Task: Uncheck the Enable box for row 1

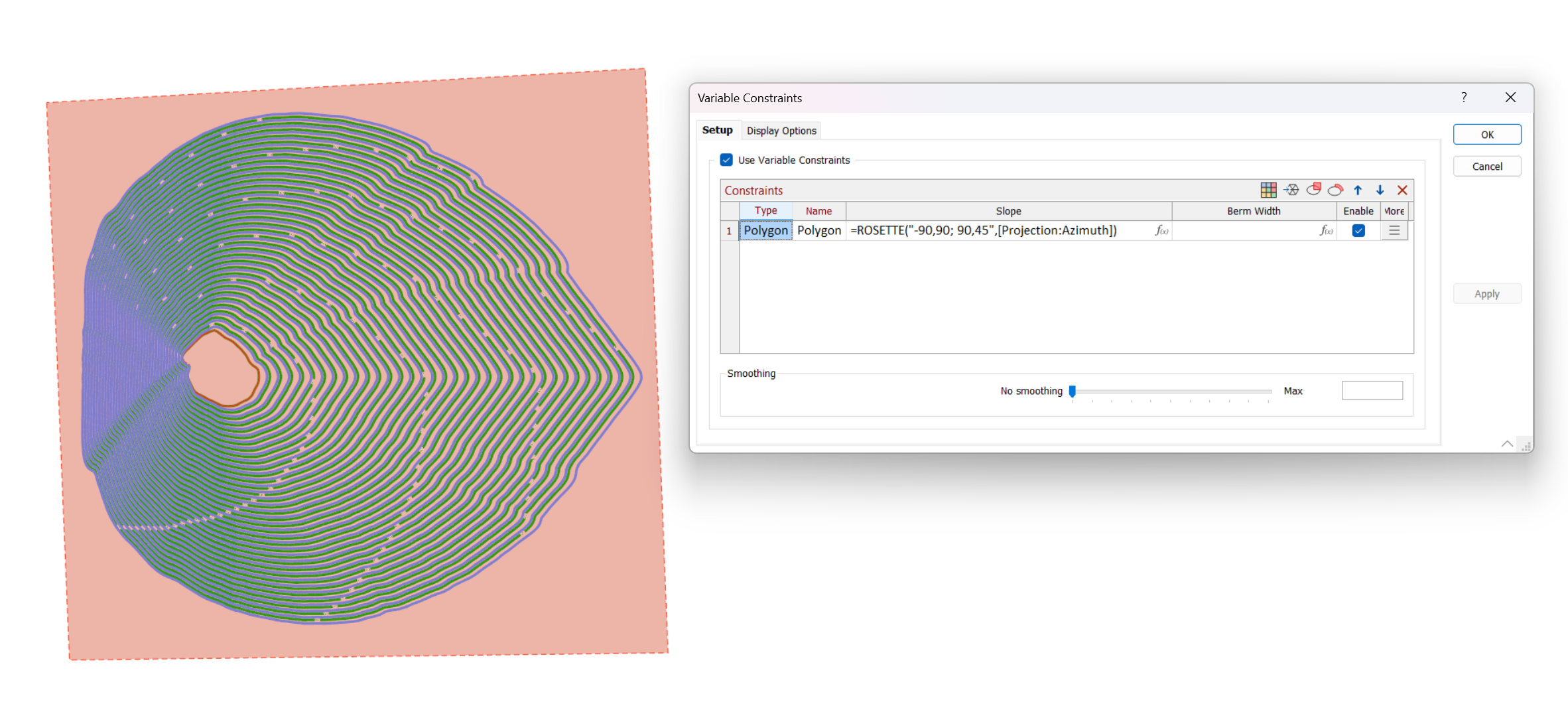Action: tap(1358, 231)
